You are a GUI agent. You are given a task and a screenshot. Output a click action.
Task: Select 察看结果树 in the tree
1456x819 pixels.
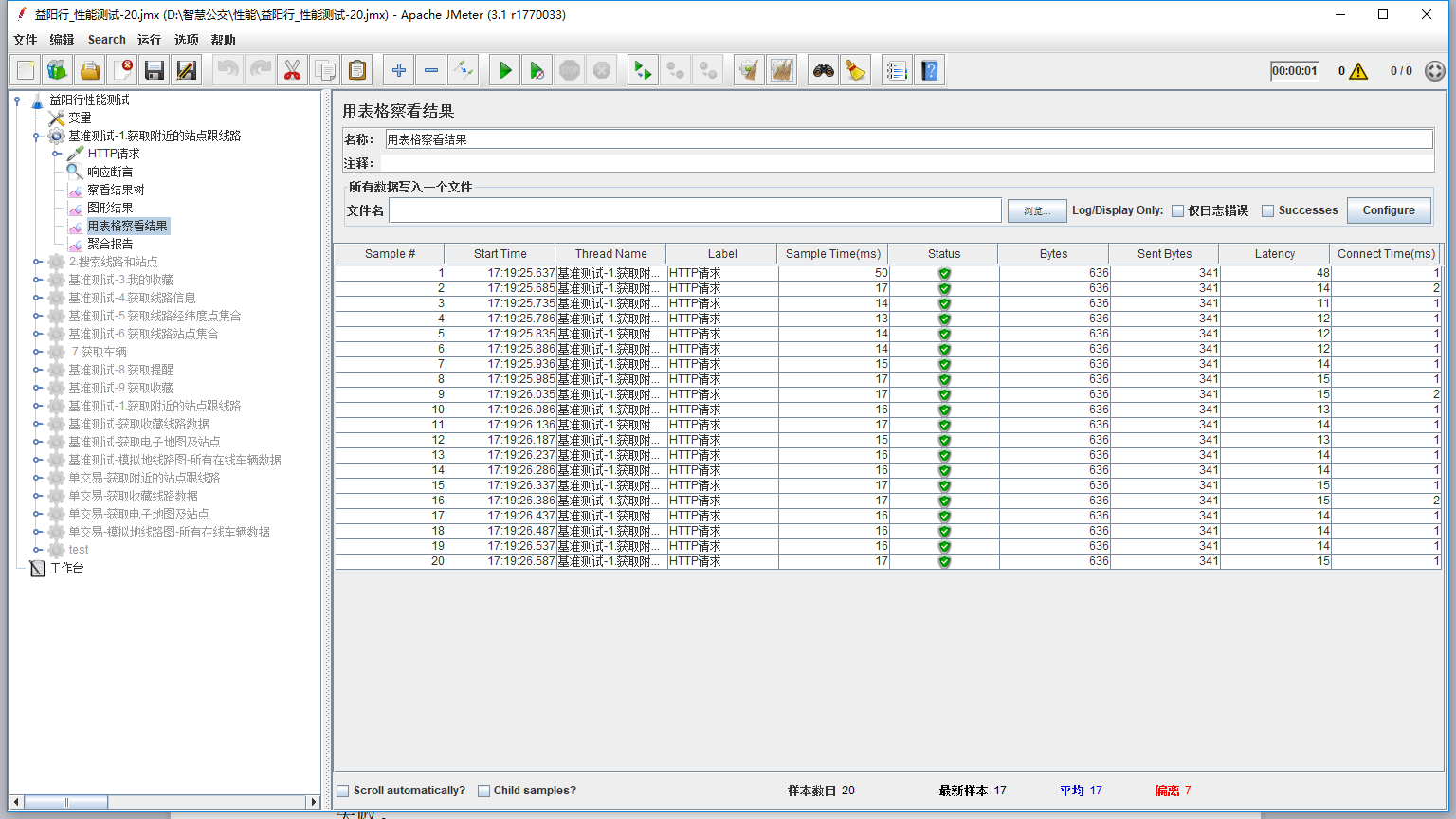[116, 190]
